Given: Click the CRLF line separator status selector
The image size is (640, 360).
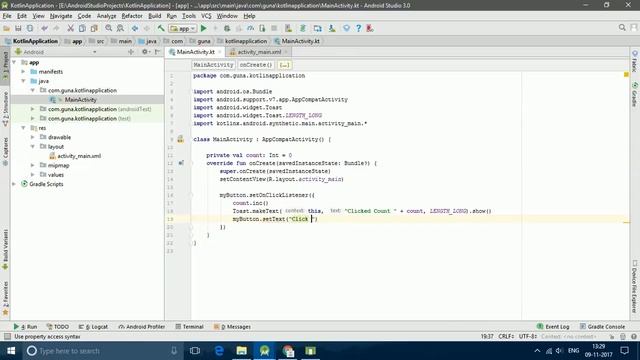Looking at the screenshot, I should pyautogui.click(x=506, y=336).
